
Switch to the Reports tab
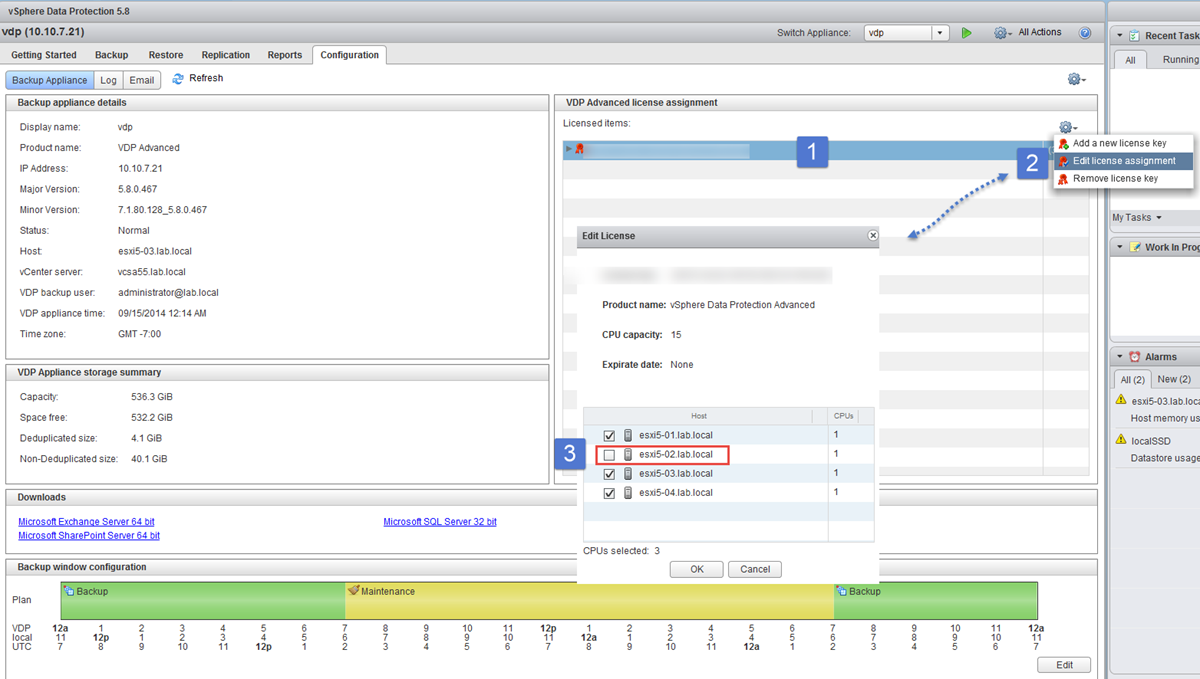click(285, 55)
